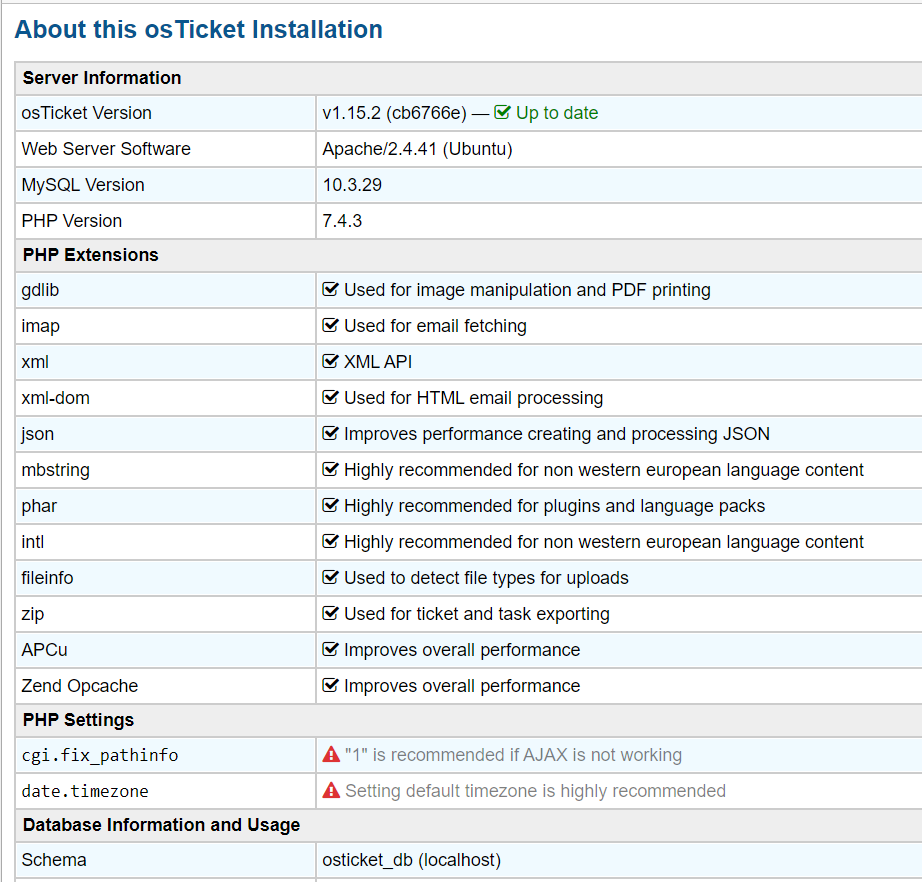Click the osticket_db (localhost) value
922x882 pixels.
412,860
